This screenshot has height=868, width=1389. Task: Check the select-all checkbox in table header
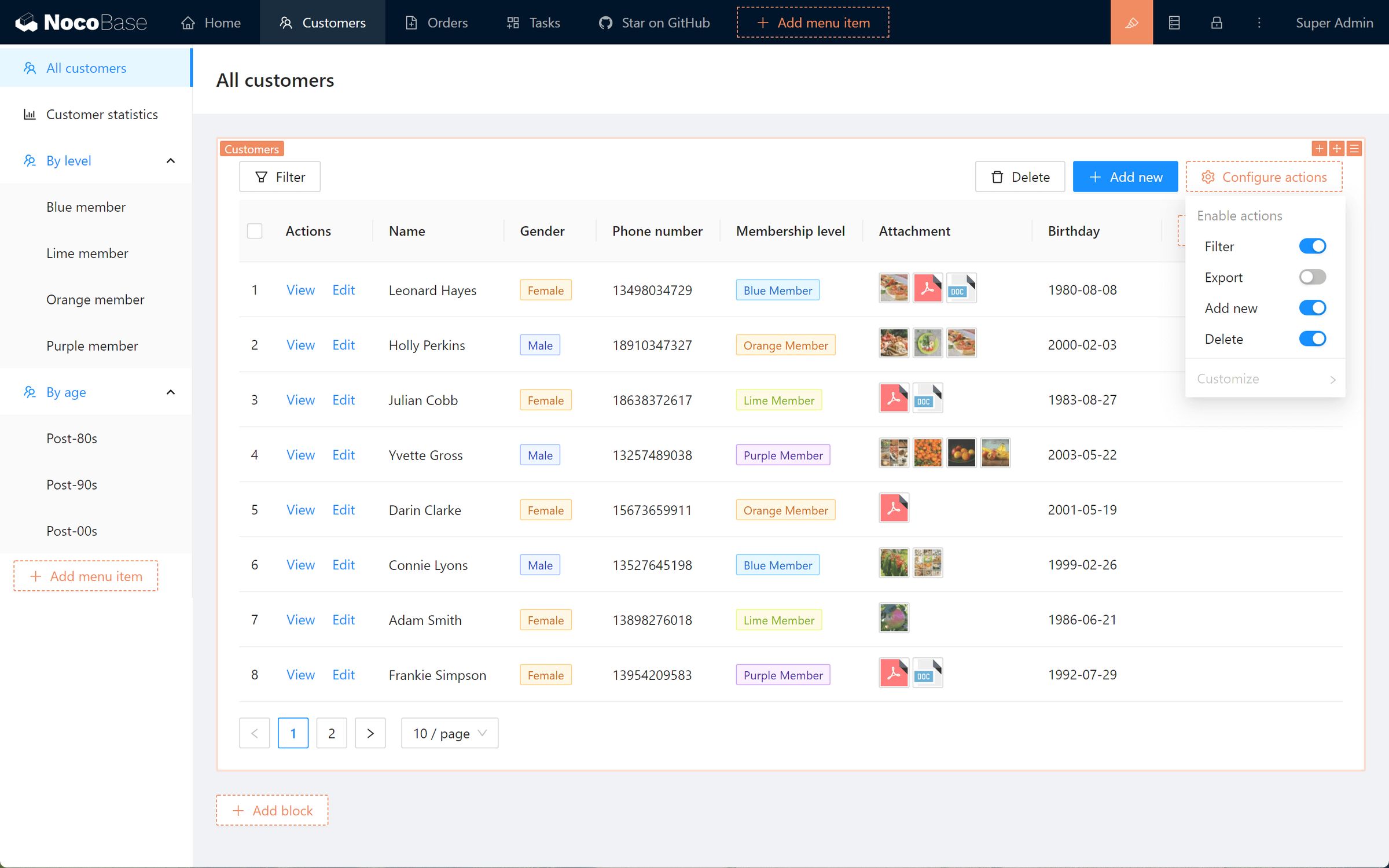click(255, 231)
